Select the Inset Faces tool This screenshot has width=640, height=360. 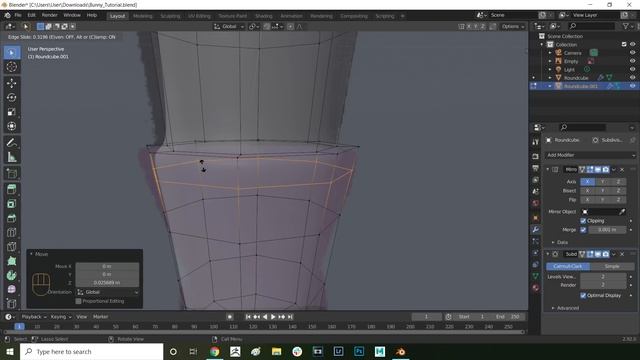(11, 204)
